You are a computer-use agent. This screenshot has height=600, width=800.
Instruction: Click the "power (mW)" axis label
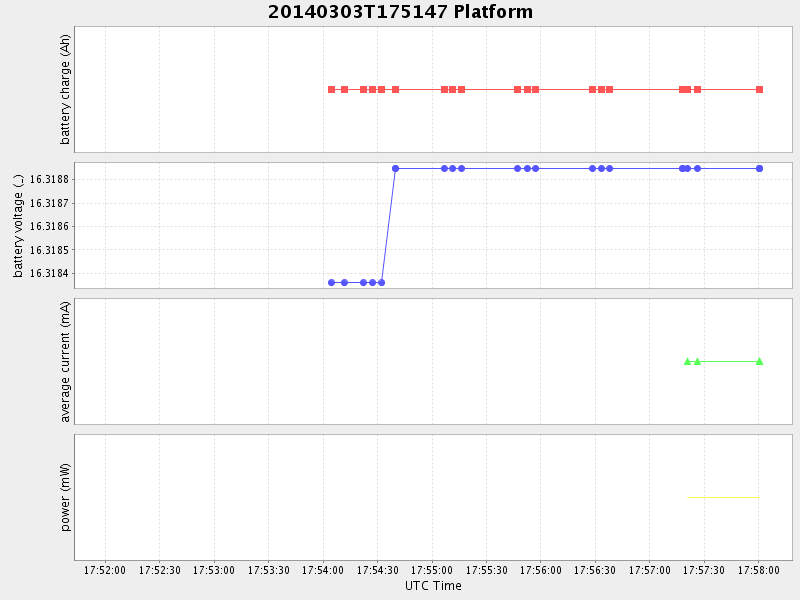66,497
